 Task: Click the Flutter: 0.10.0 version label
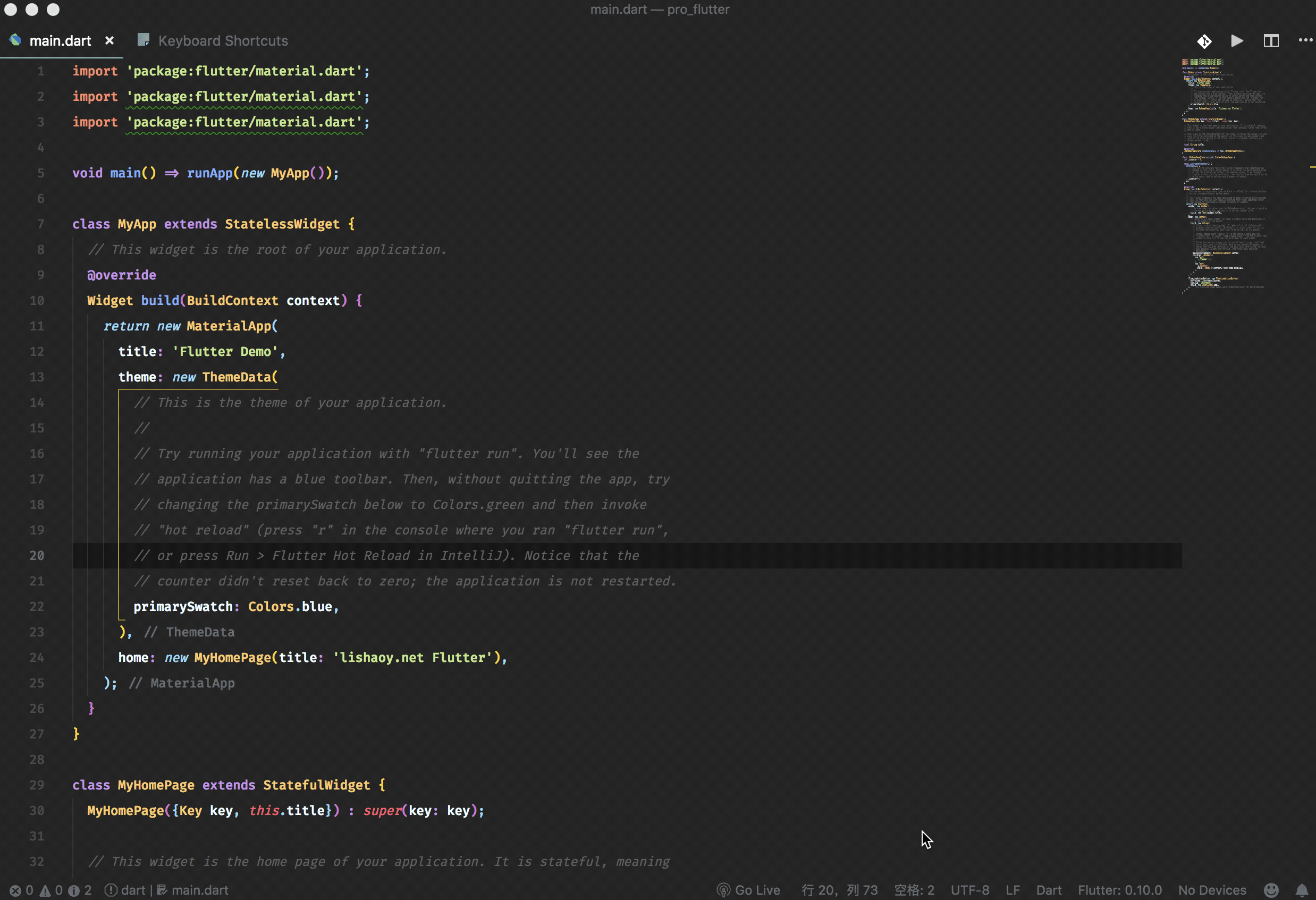point(1119,890)
